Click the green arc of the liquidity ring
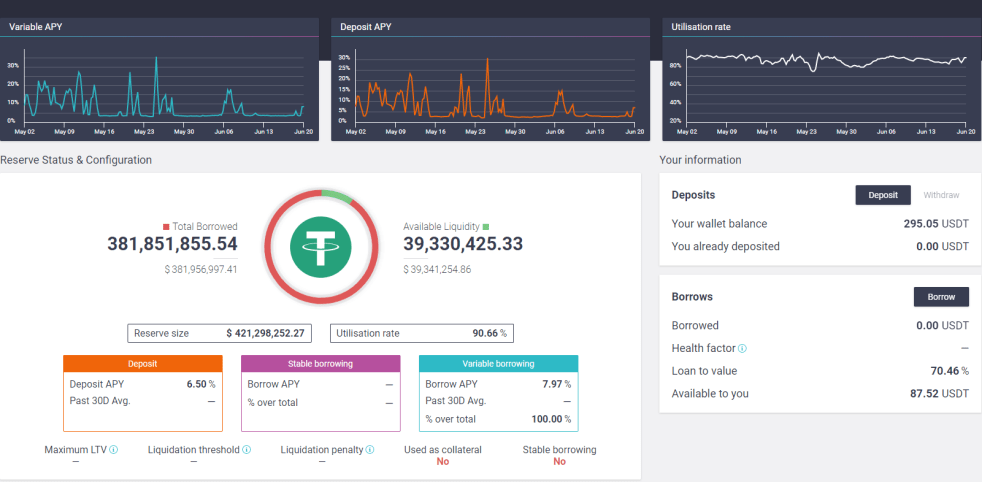The width and height of the screenshot is (982, 482). tap(337, 194)
